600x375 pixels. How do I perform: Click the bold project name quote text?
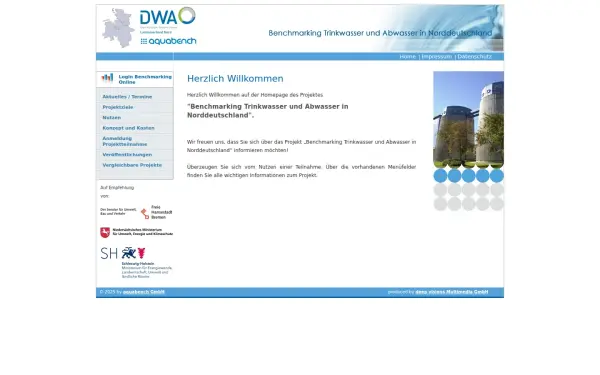(x=267, y=111)
